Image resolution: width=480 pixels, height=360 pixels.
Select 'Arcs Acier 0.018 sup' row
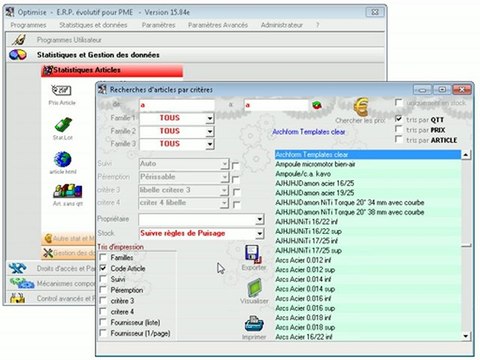pos(368,327)
